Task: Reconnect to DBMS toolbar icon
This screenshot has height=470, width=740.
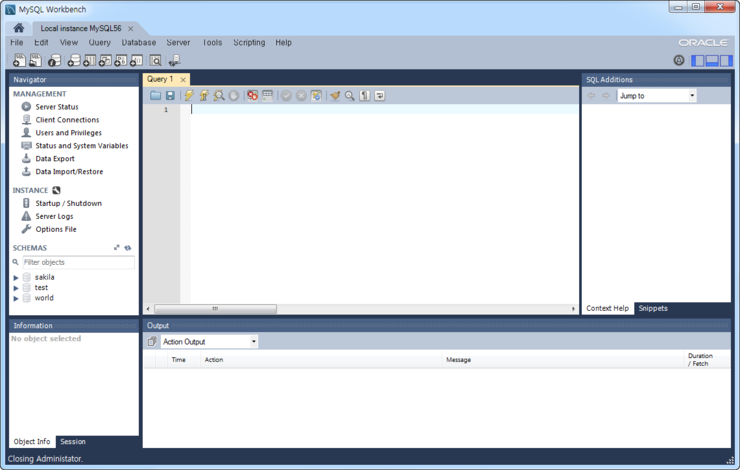Action: (x=174, y=60)
